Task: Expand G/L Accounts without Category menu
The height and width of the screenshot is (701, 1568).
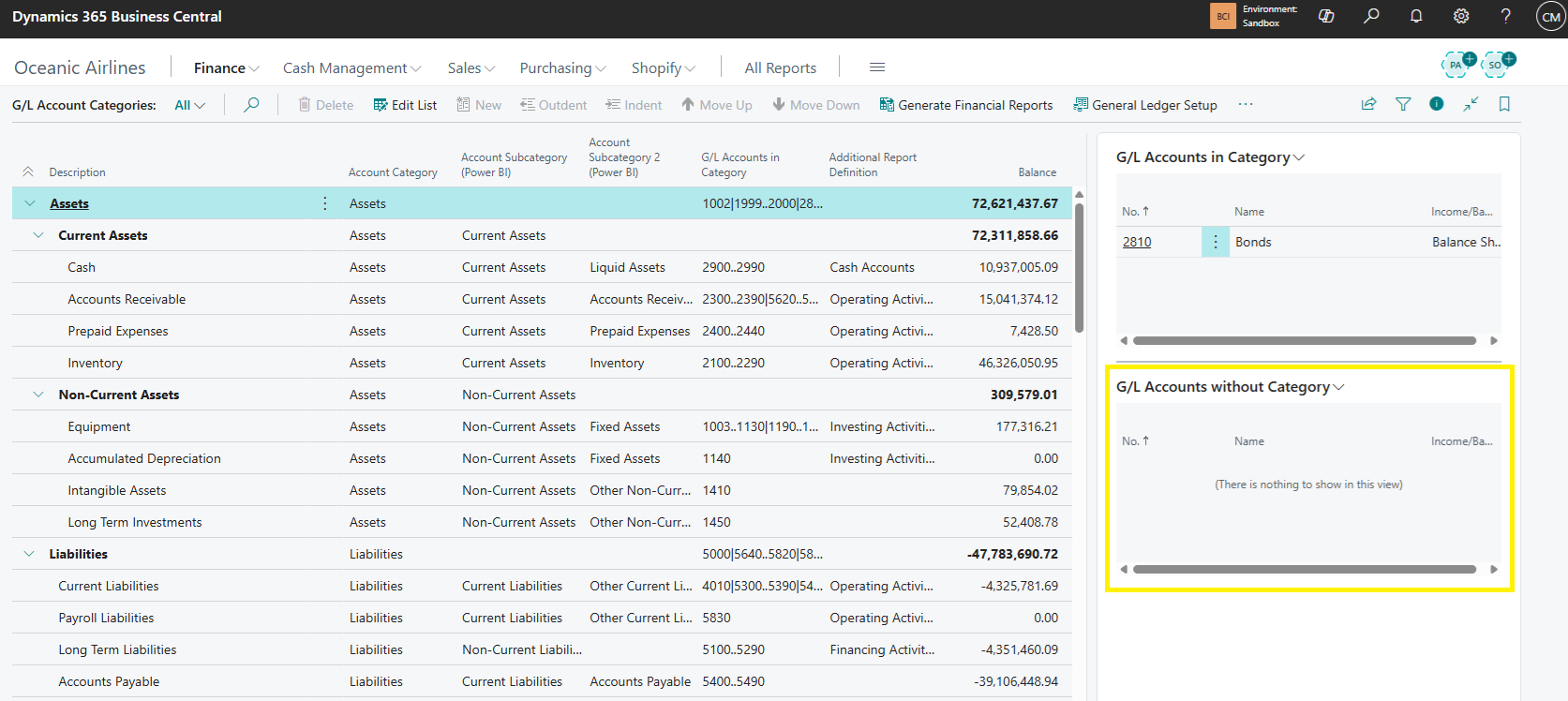Action: pos(1230,387)
